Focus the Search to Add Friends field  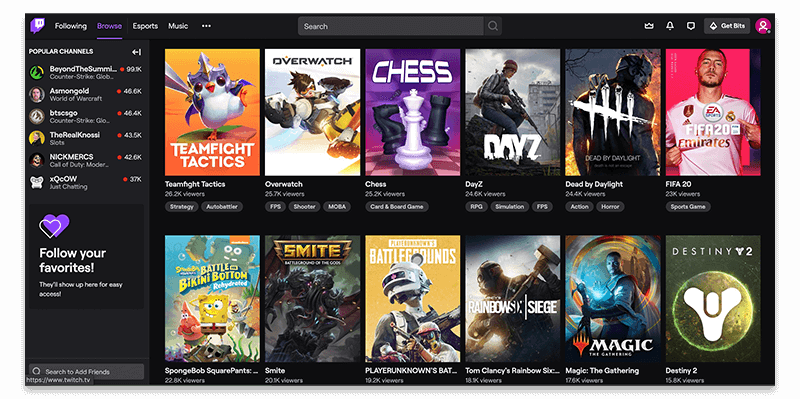[x=86, y=371]
